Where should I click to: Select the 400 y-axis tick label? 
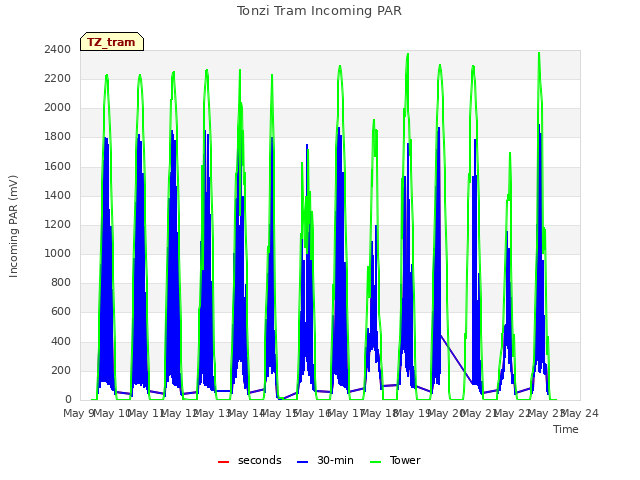point(61,341)
